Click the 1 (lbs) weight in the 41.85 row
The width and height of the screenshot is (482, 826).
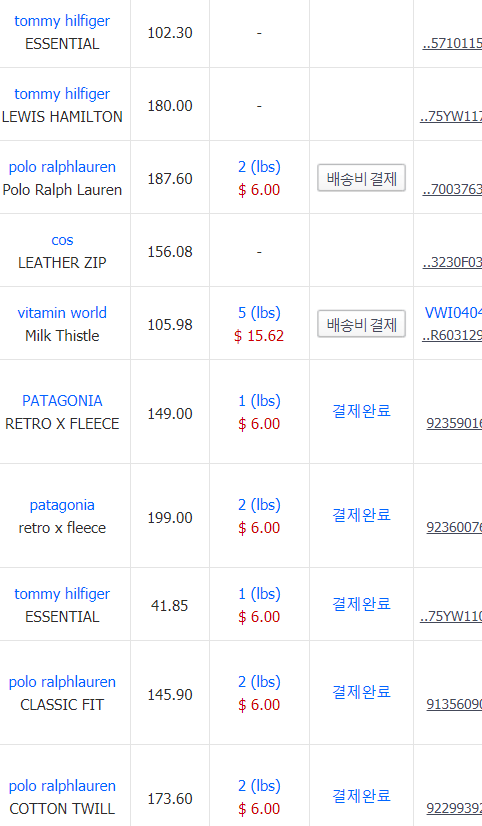(259, 594)
